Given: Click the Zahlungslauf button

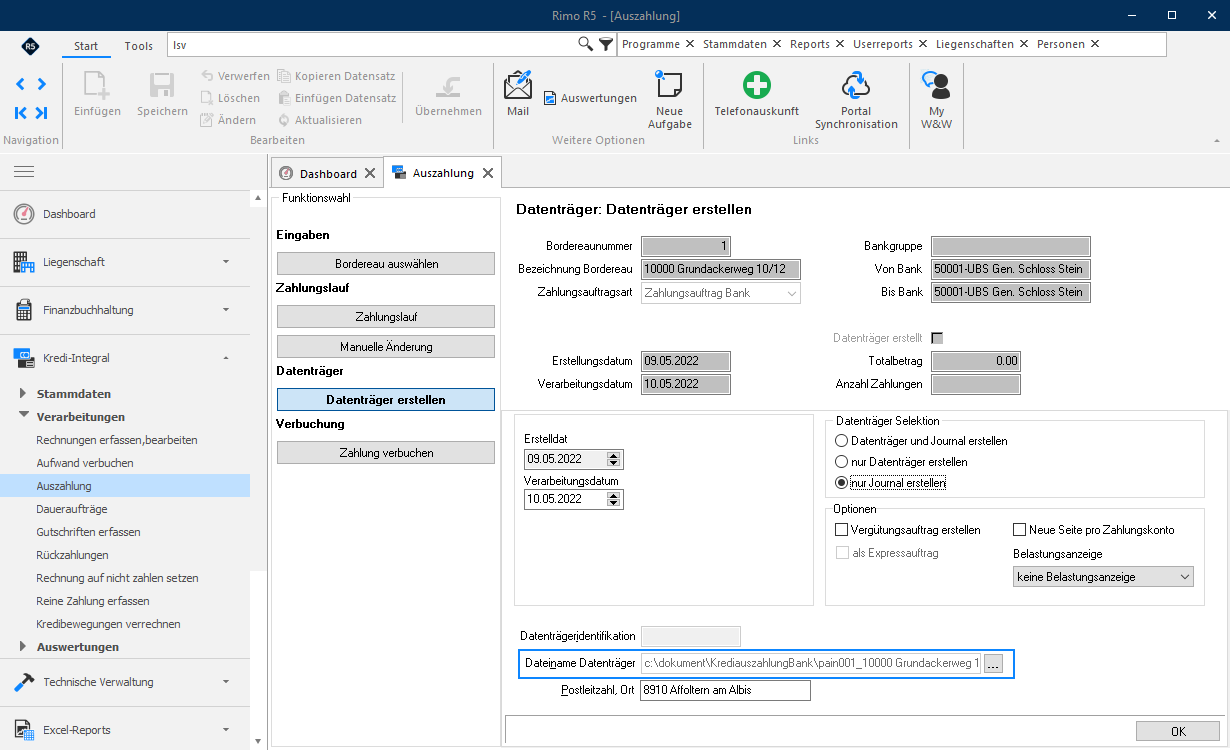Looking at the screenshot, I should 386,317.
